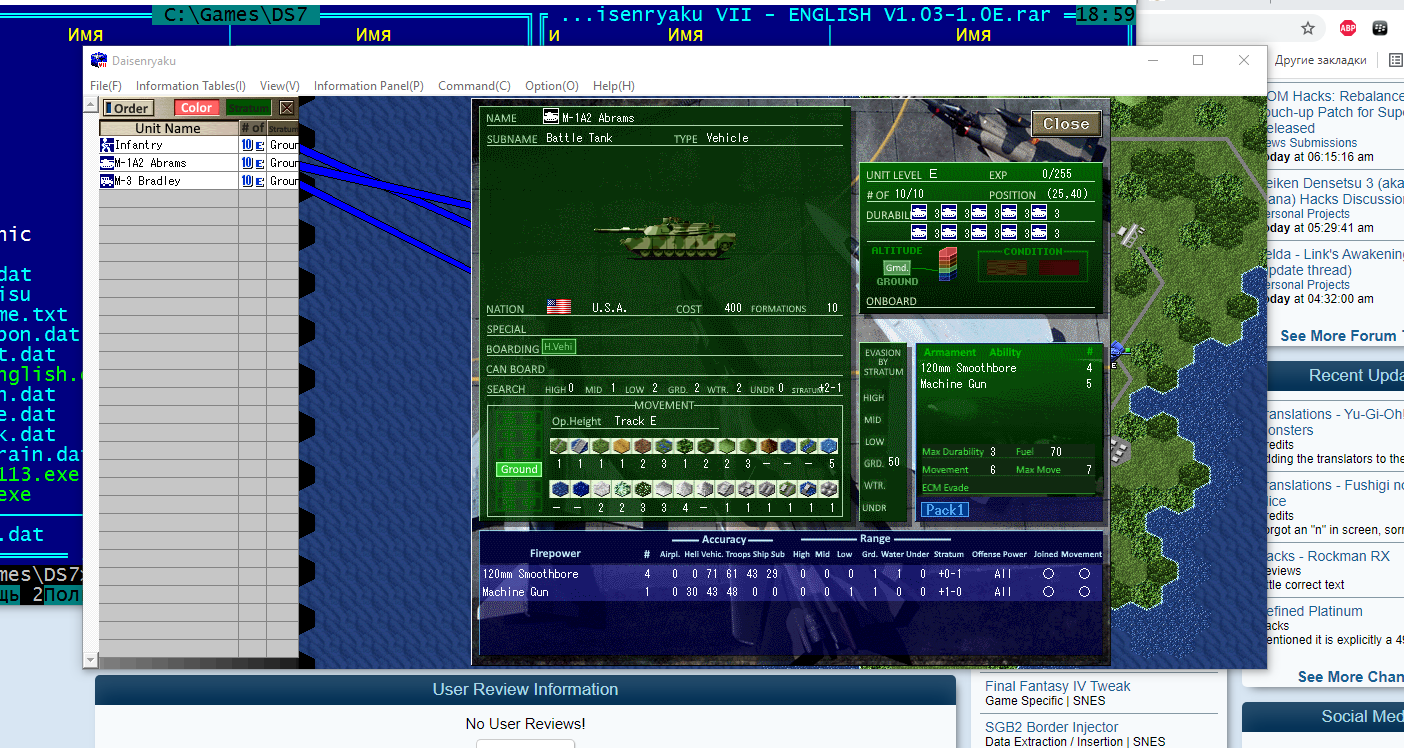The image size is (1404, 748).
Task: Open the Information Tables(I) menu
Action: [x=191, y=86]
